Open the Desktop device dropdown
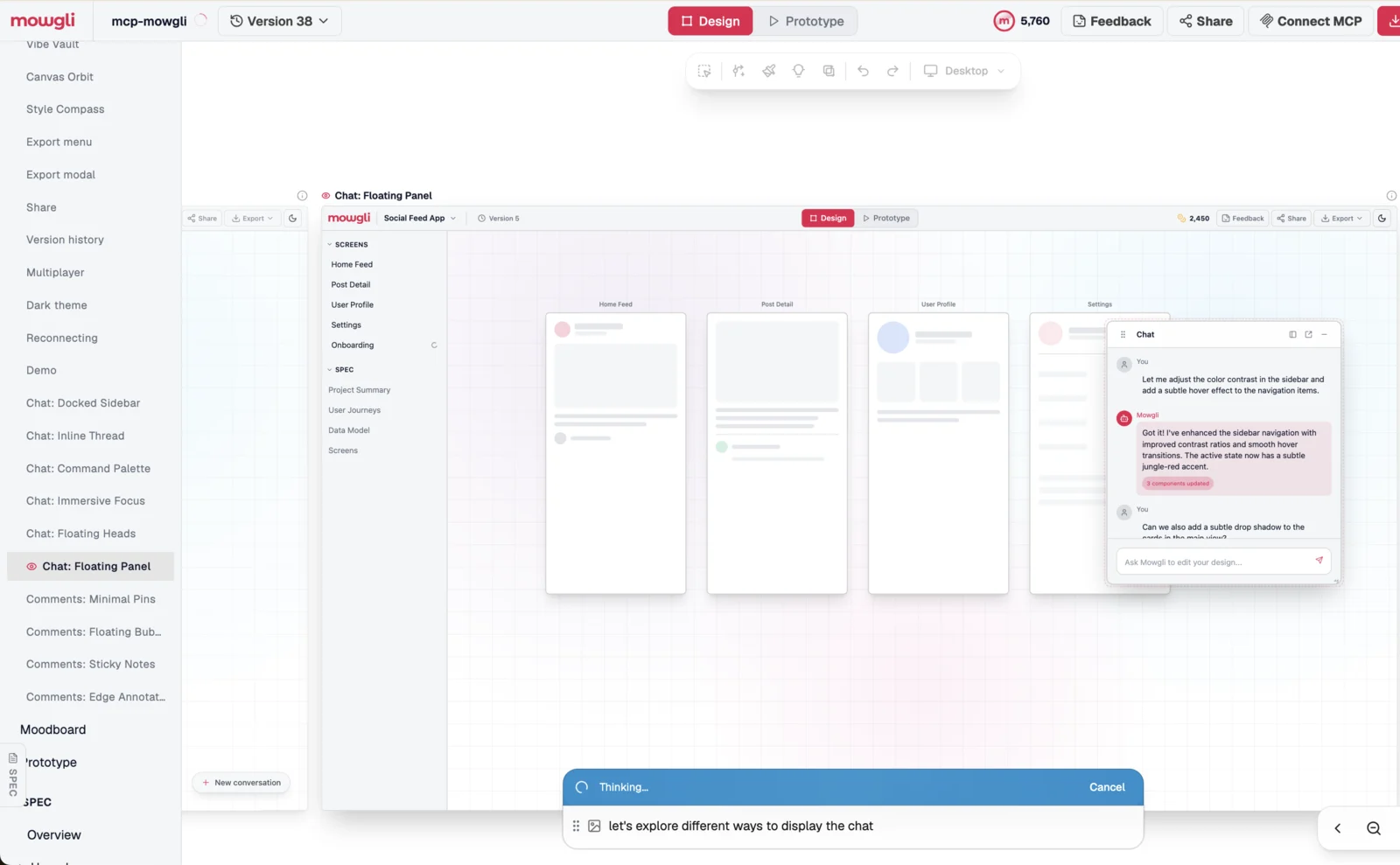Viewport: 1400px width, 865px height. (x=964, y=71)
